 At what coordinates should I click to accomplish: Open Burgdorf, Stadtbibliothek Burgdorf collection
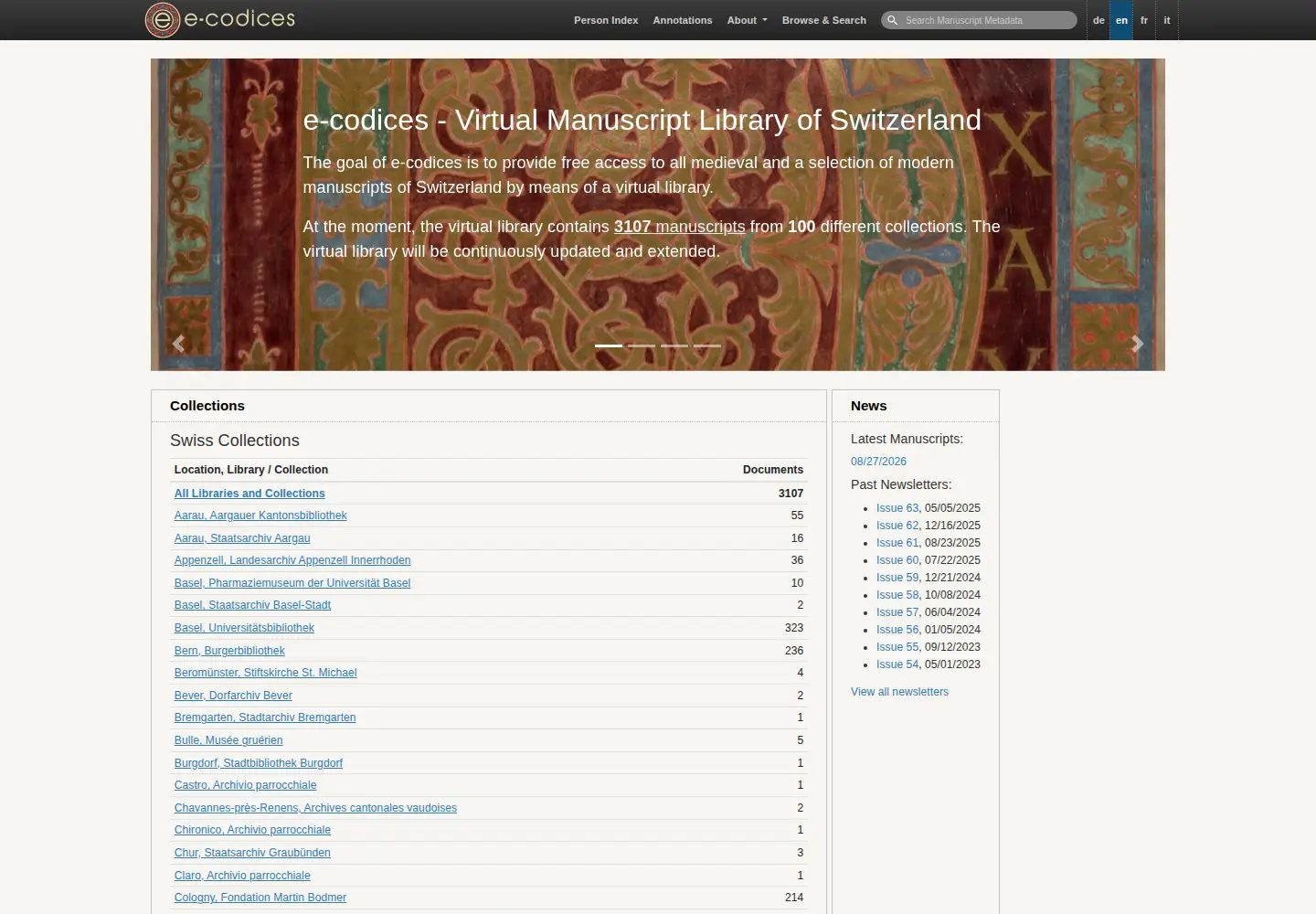[x=259, y=763]
